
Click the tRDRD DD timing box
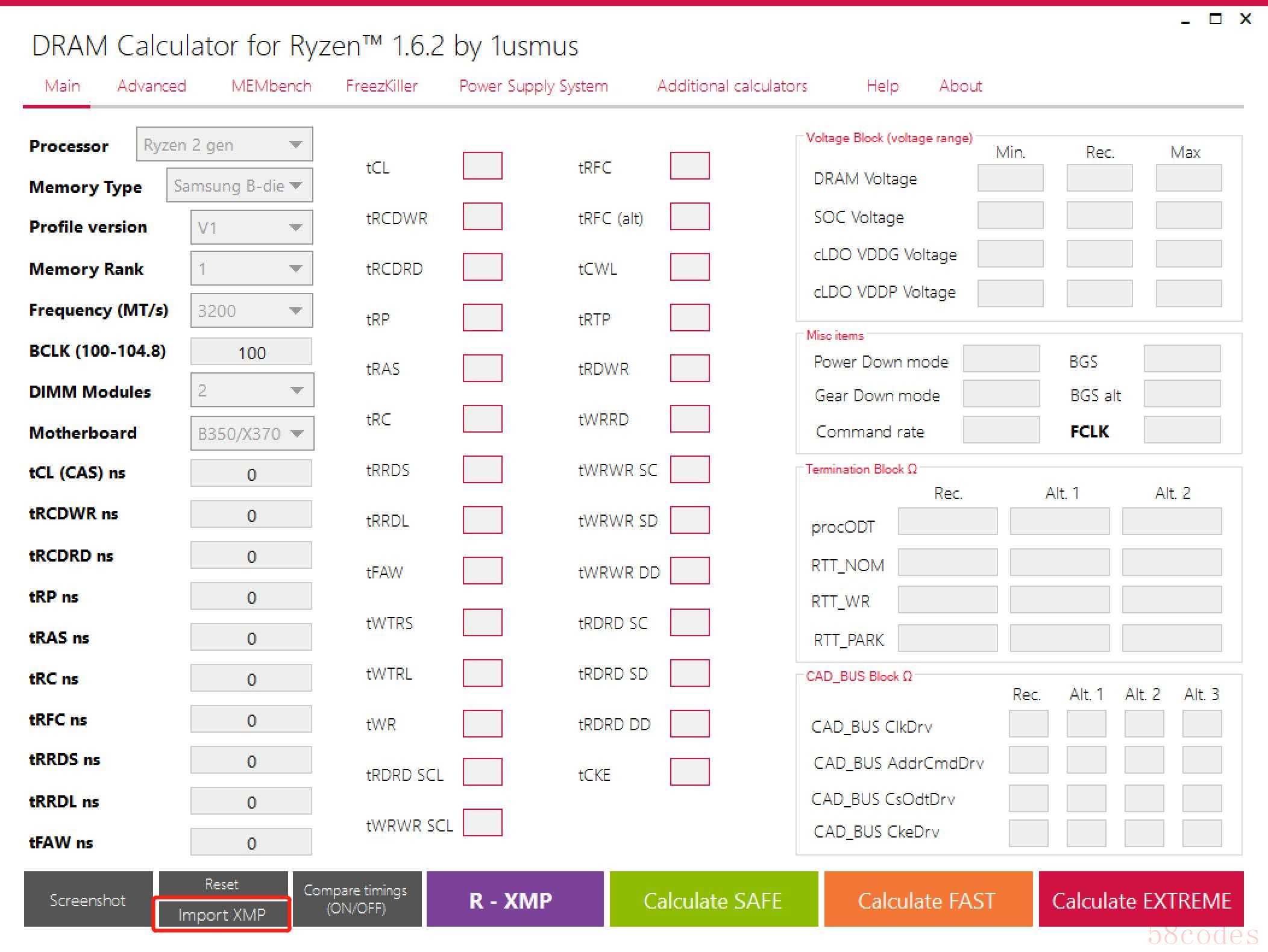tap(689, 724)
